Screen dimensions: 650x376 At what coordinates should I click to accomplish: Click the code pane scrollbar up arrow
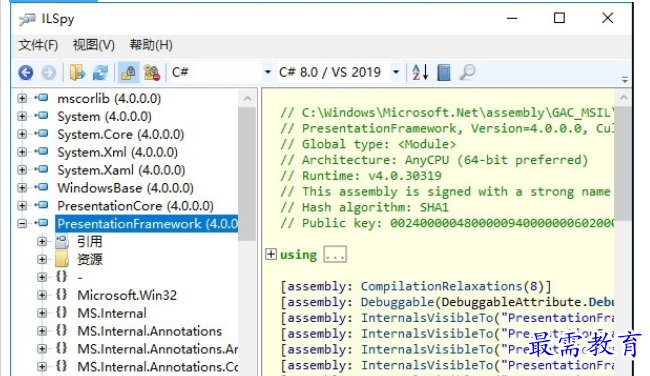(x=623, y=98)
